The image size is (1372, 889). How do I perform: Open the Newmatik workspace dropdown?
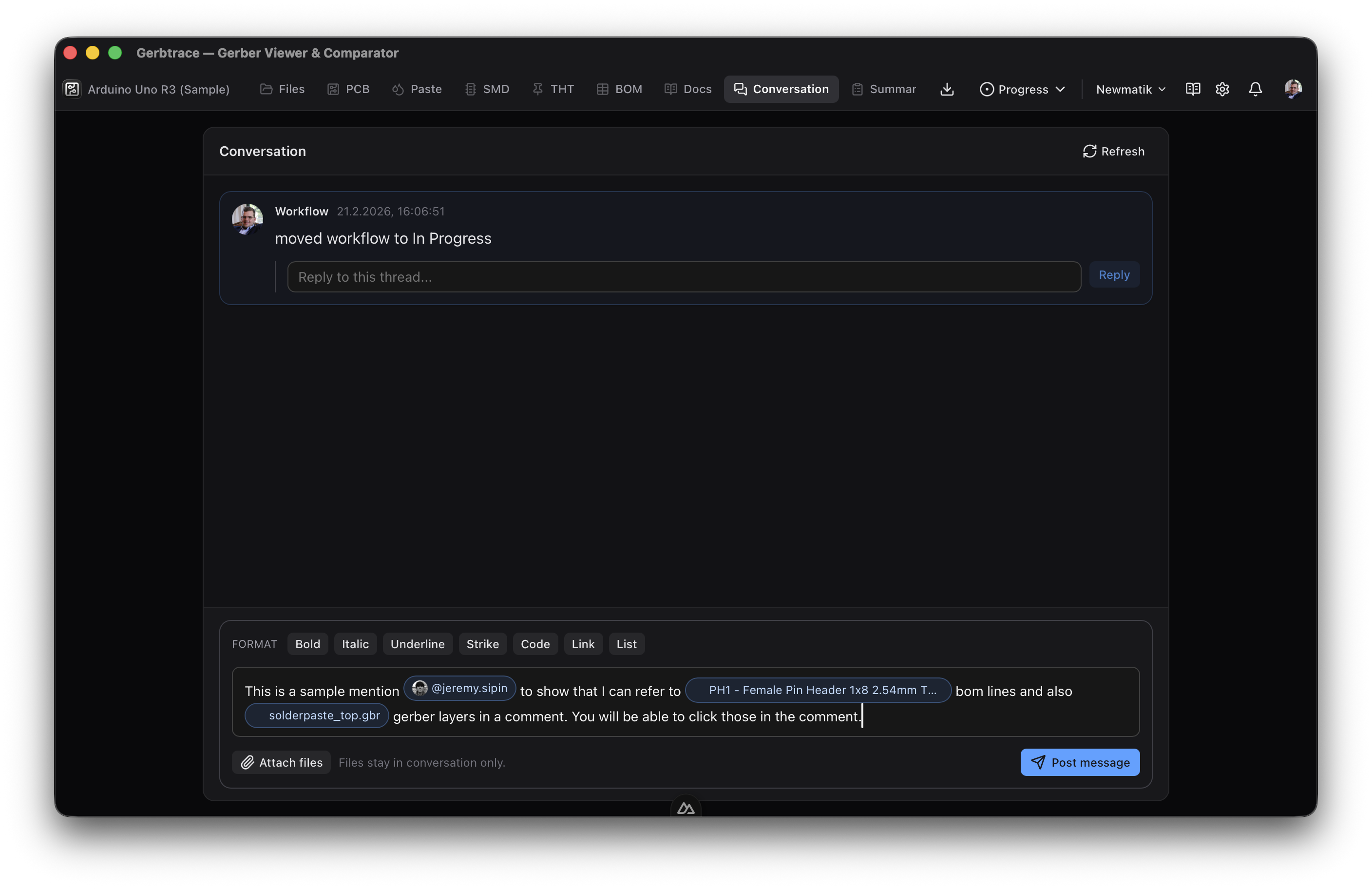click(1130, 89)
